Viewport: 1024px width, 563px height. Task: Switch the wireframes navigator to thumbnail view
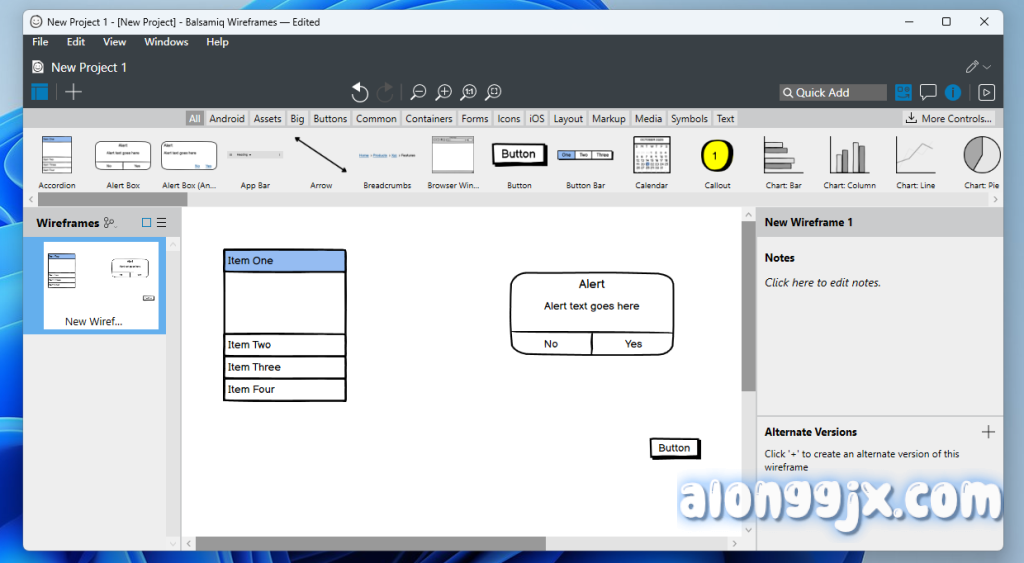click(x=146, y=223)
